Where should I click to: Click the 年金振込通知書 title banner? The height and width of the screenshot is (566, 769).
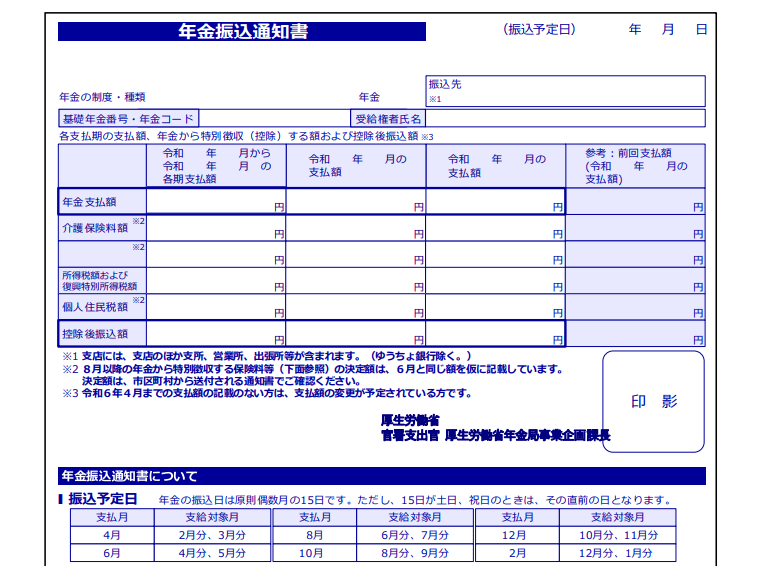(242, 31)
